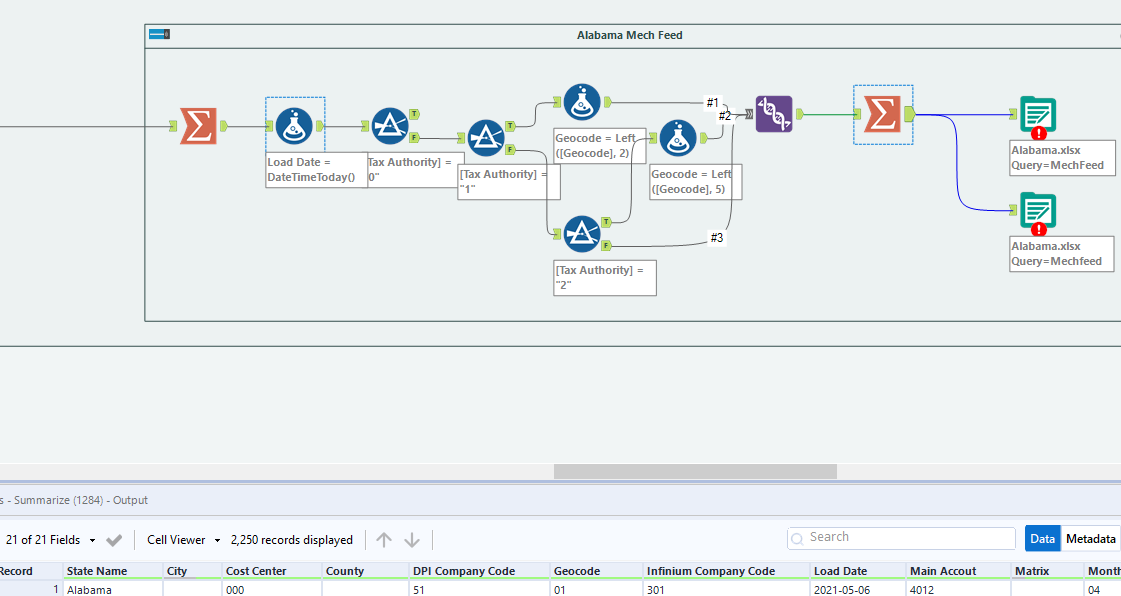Click the error indicator on the Mechfeed output
This screenshot has height=596, width=1121.
[x=1038, y=227]
